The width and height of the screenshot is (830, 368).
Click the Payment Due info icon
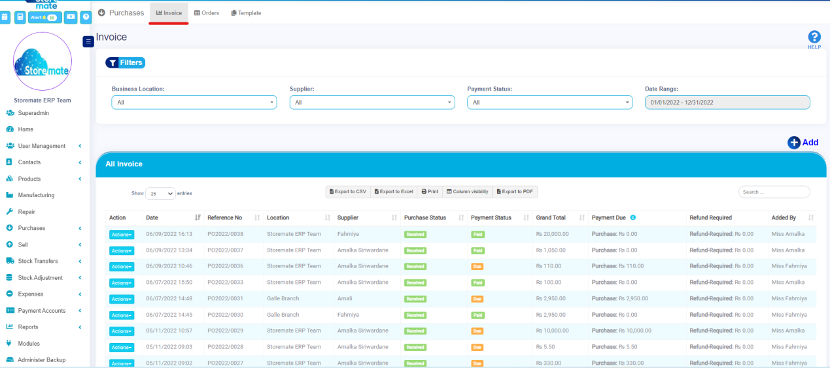click(x=633, y=218)
